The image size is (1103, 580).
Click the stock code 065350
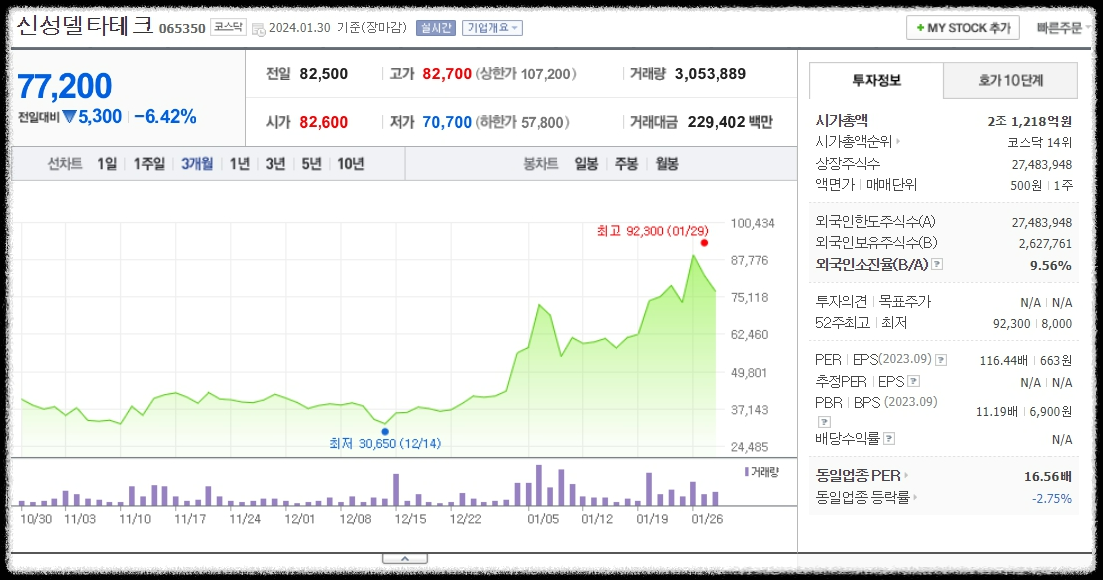click(182, 29)
